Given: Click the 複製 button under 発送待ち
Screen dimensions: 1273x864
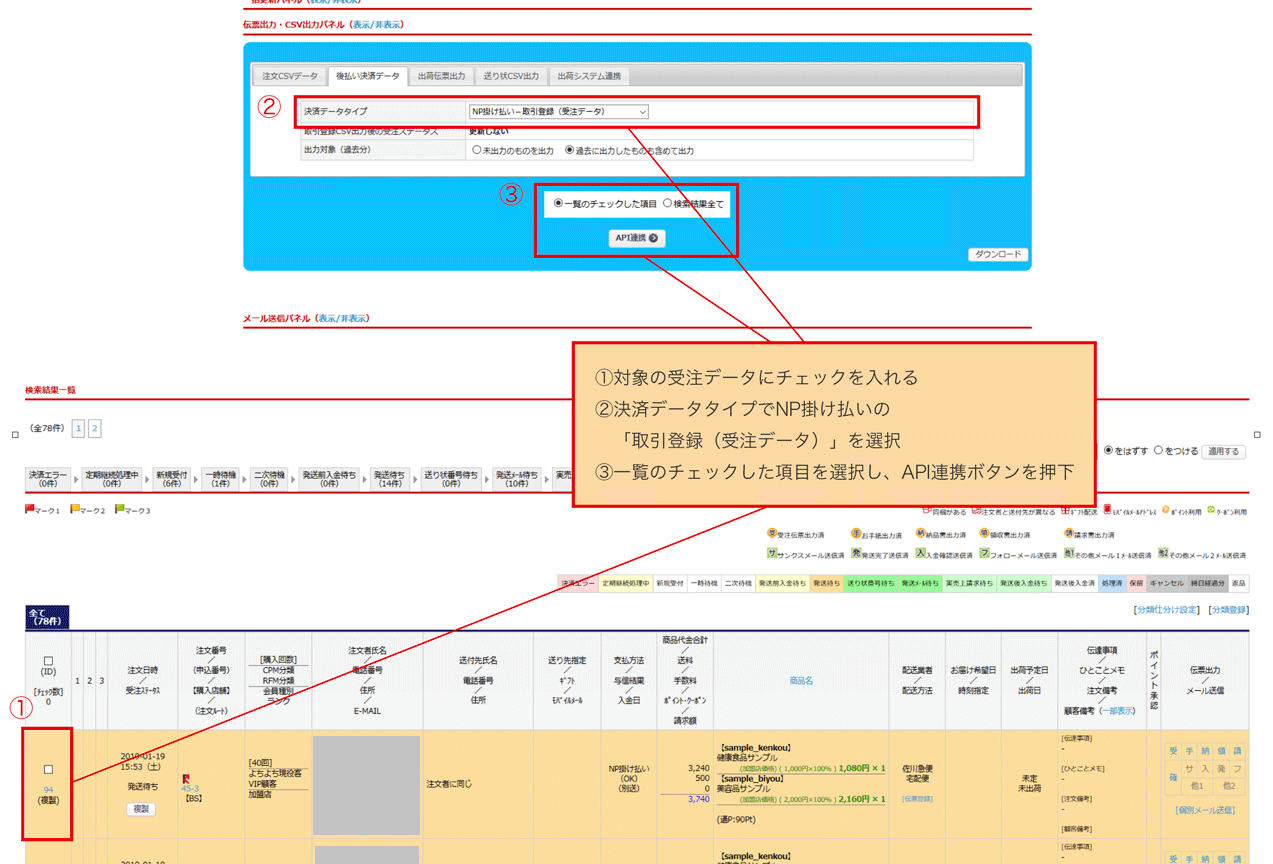Looking at the screenshot, I should (x=141, y=808).
